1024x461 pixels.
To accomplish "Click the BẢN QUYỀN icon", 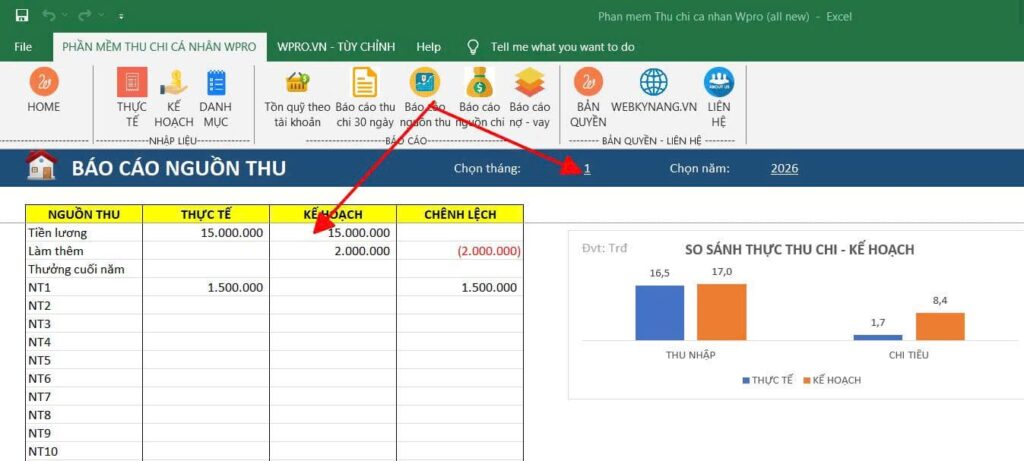I will click(589, 83).
